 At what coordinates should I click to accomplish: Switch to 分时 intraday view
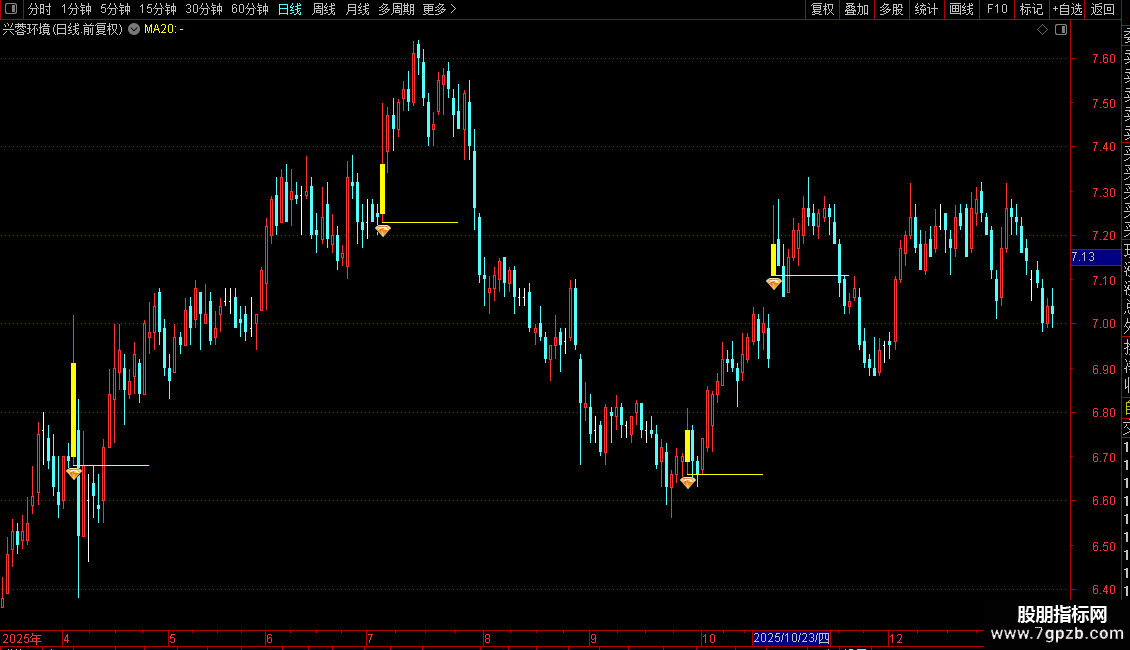(x=40, y=9)
